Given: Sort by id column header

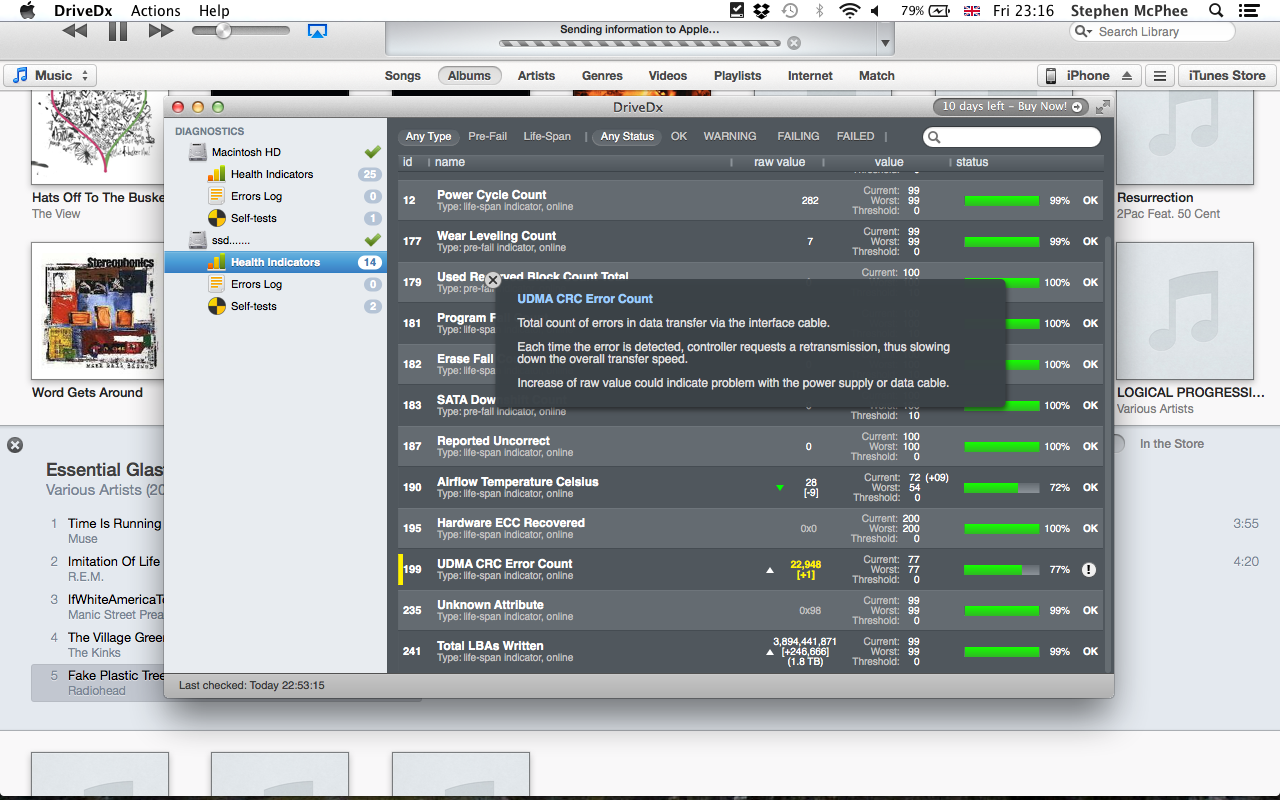Looking at the screenshot, I should tap(407, 162).
